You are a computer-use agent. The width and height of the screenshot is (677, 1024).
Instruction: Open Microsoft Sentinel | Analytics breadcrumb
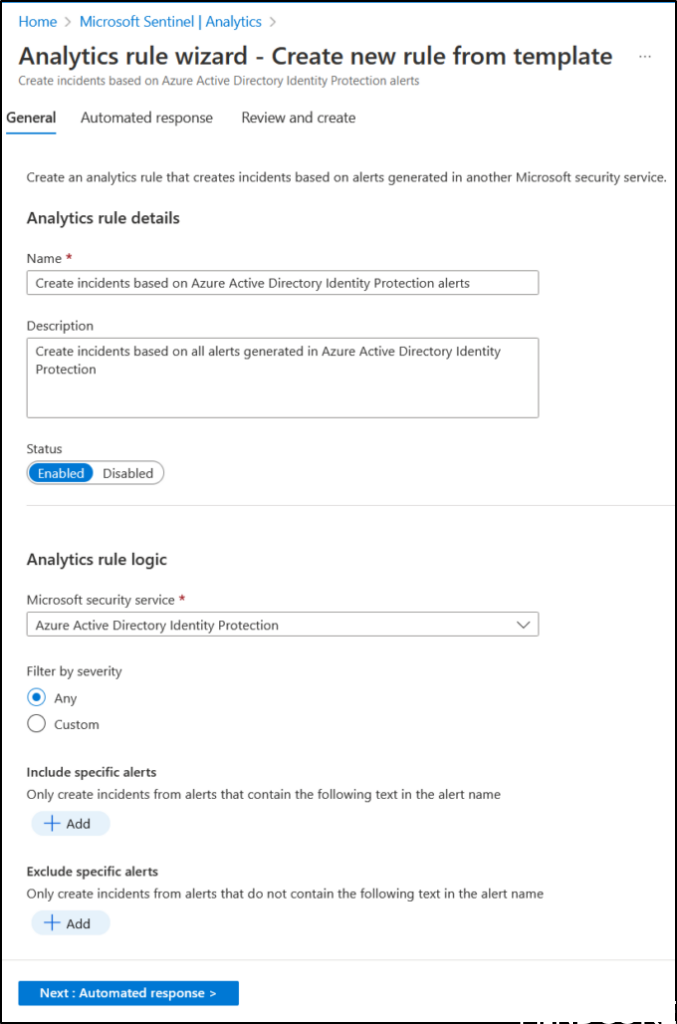170,21
